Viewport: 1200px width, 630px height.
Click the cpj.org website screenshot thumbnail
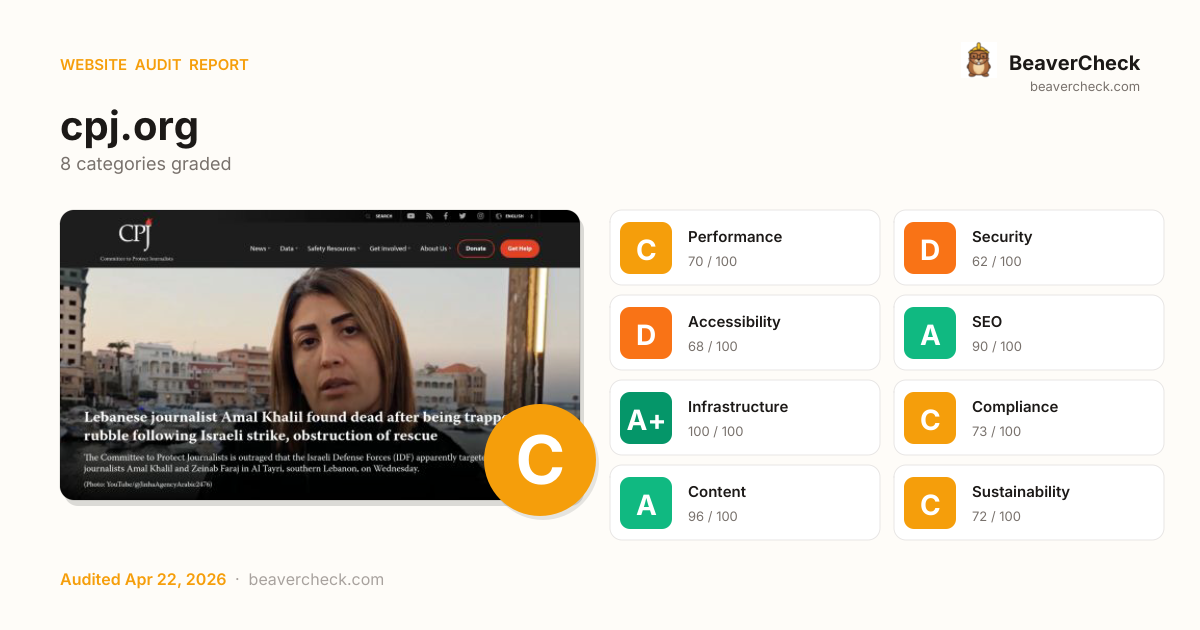point(320,355)
